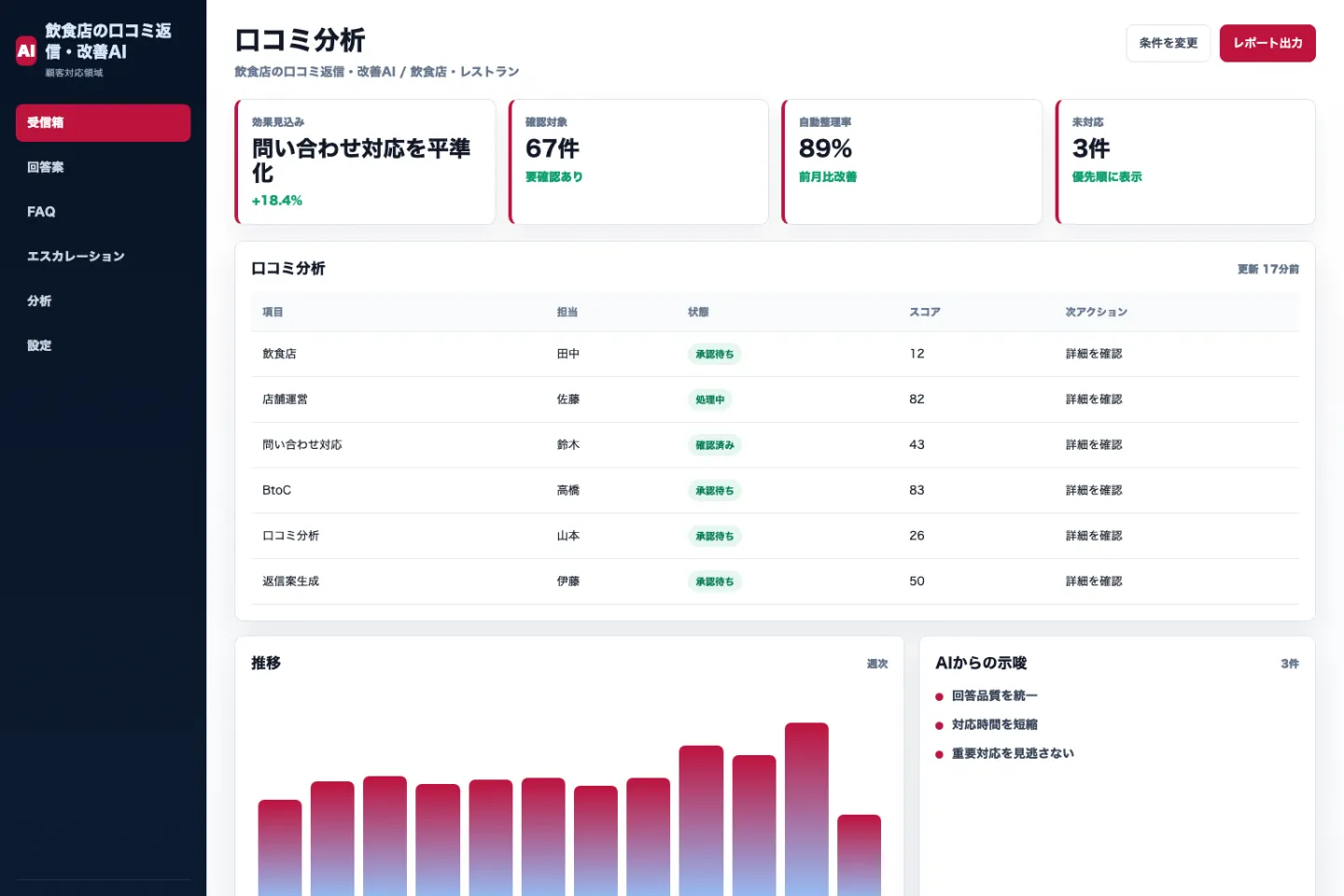1344x896 pixels.
Task: Click the 承認待ち badge in BtoC row
Action: tap(715, 491)
